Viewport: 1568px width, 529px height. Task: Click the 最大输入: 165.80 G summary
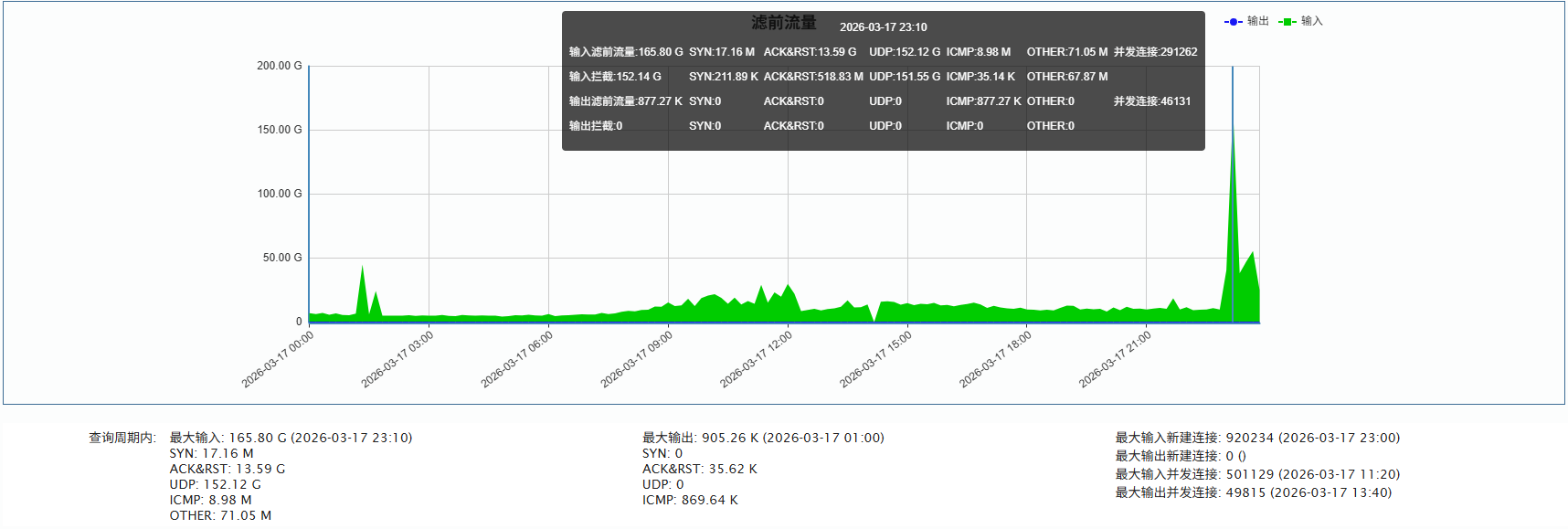pyautogui.click(x=291, y=438)
